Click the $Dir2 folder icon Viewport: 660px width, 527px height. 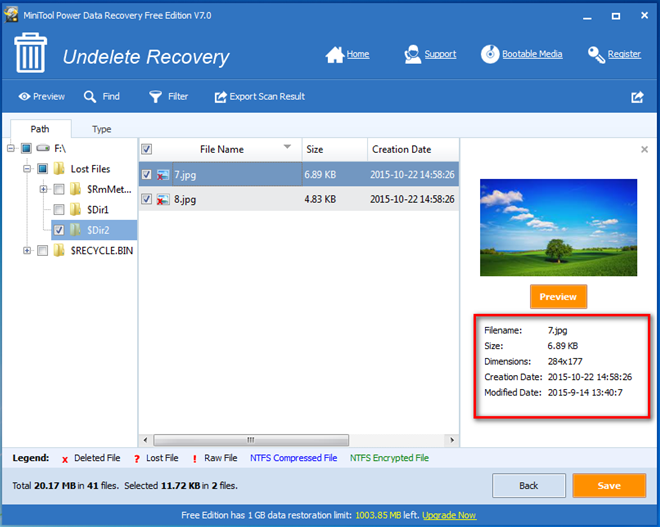75,230
